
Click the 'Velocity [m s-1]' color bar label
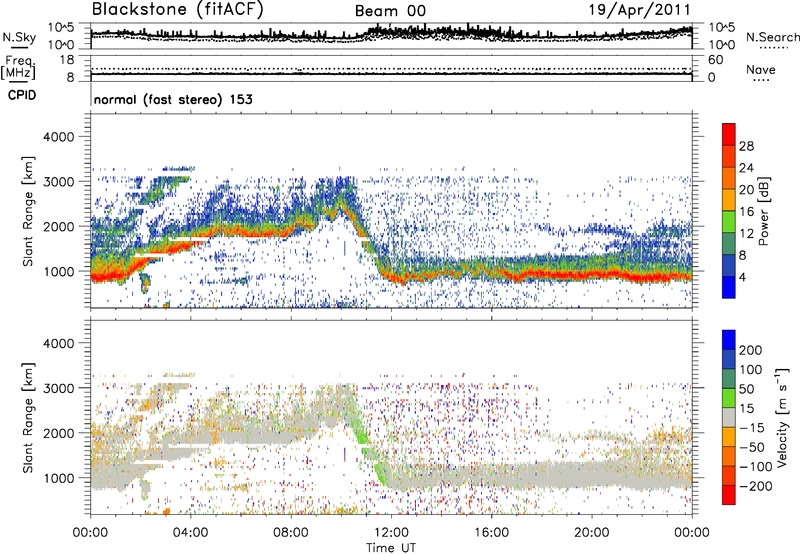pyautogui.click(x=782, y=417)
